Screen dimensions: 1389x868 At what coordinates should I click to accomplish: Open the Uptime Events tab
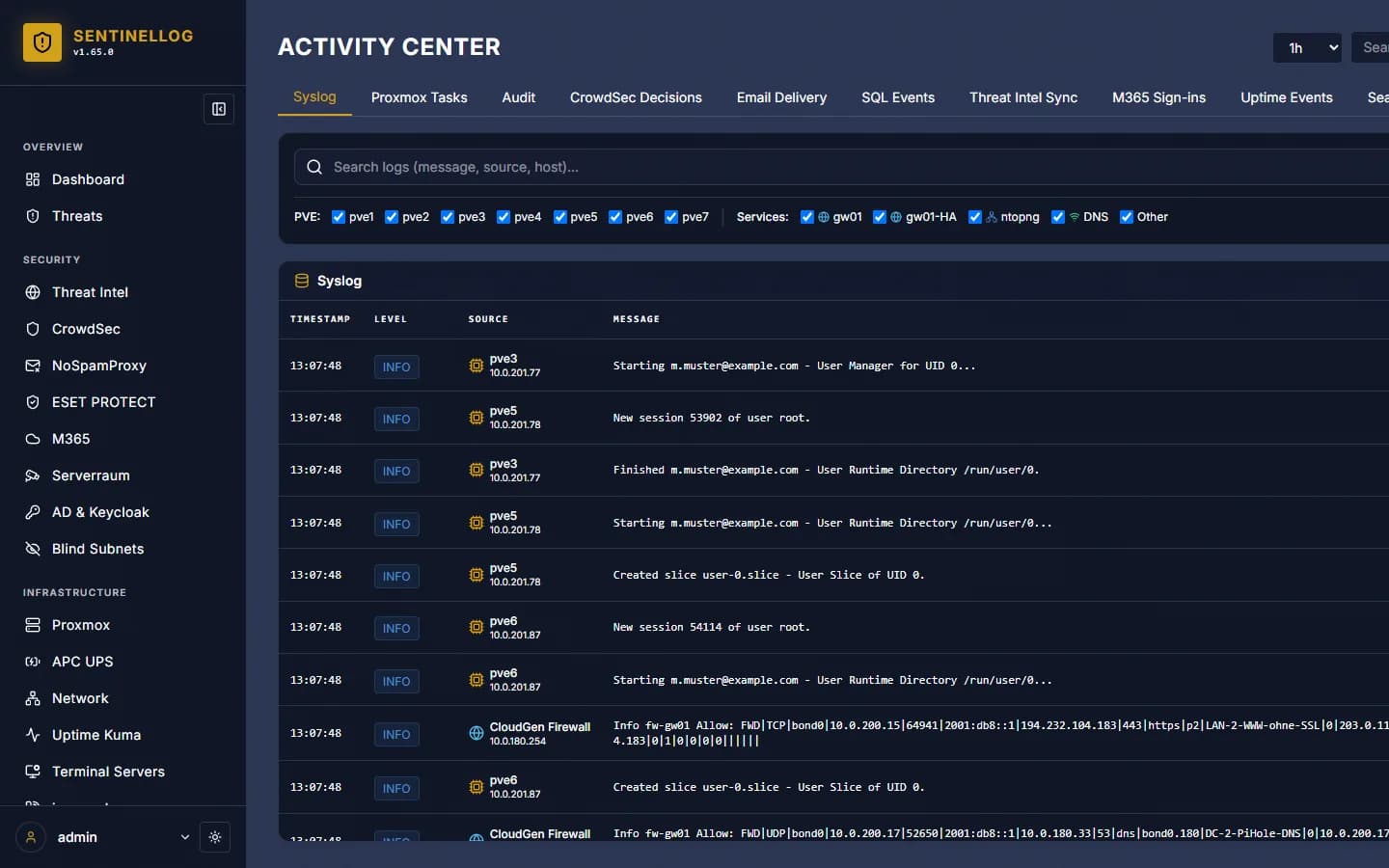(1287, 97)
